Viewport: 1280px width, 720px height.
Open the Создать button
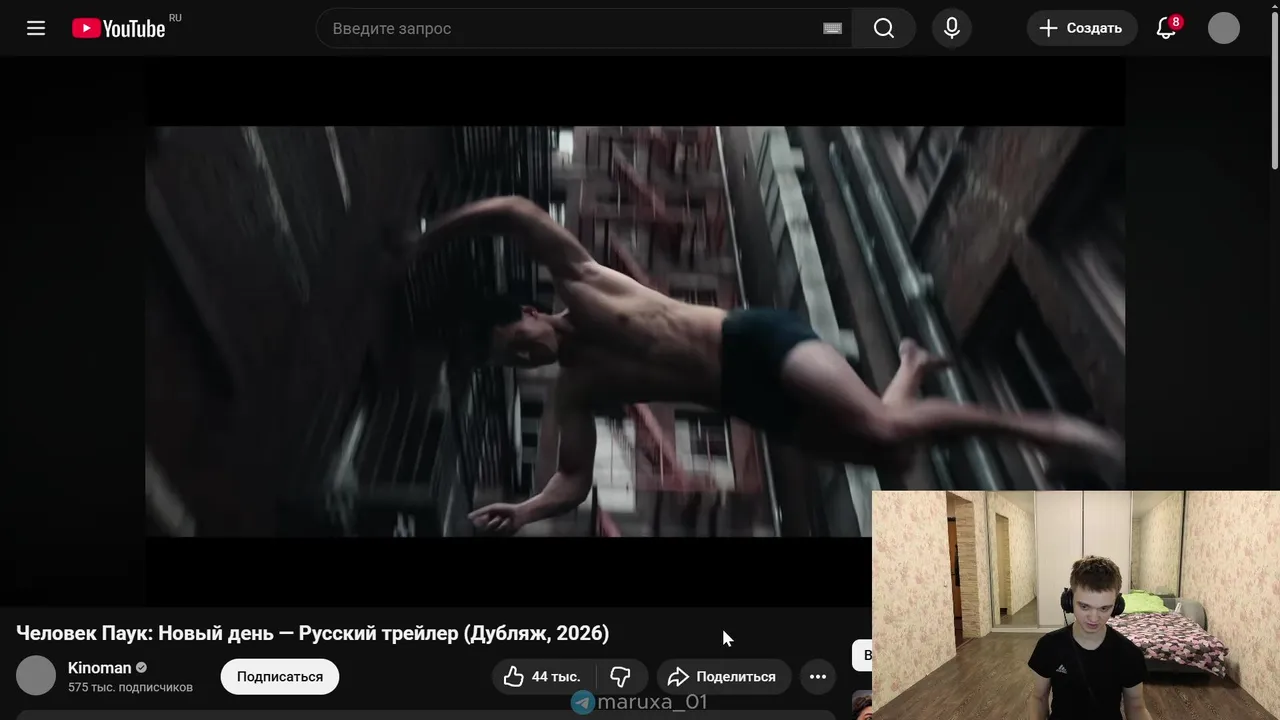click(1082, 28)
